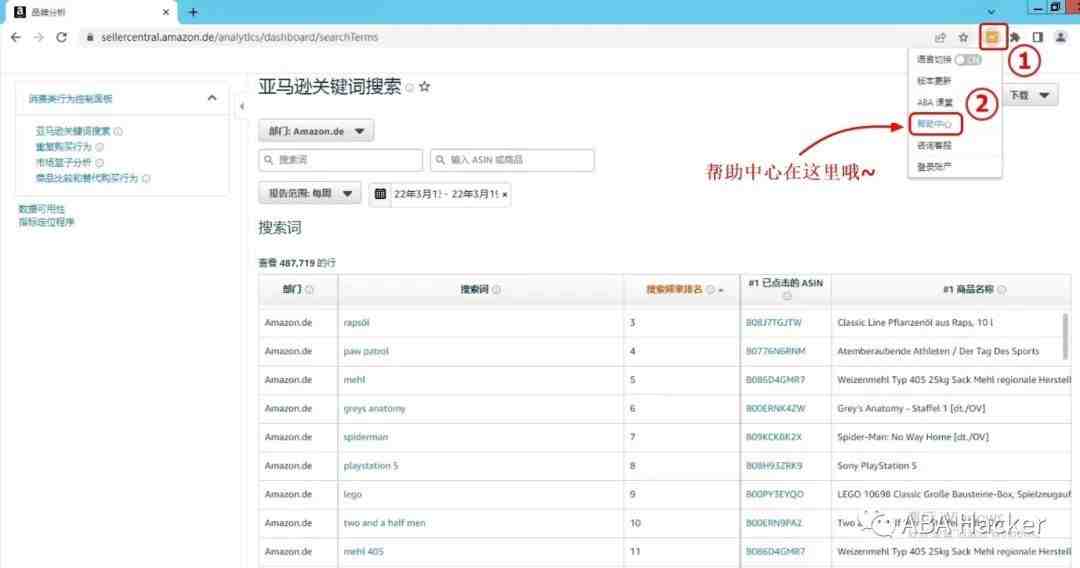
Task: Click product name Sony PlayStation 5
Action: tap(877, 466)
